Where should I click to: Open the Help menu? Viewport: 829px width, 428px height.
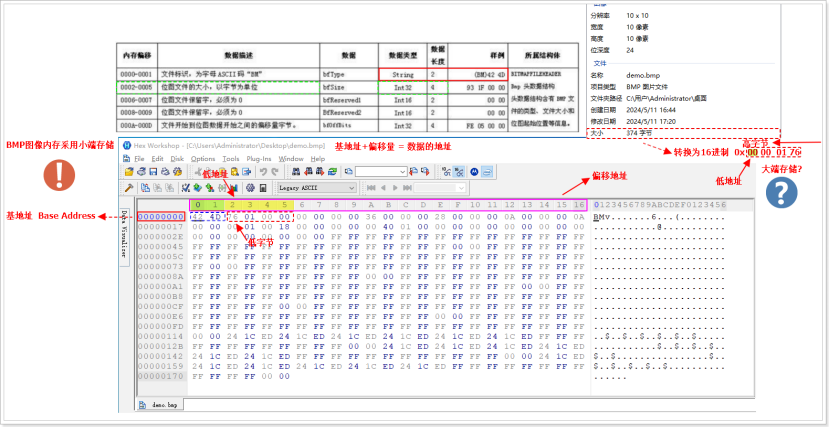(318, 159)
